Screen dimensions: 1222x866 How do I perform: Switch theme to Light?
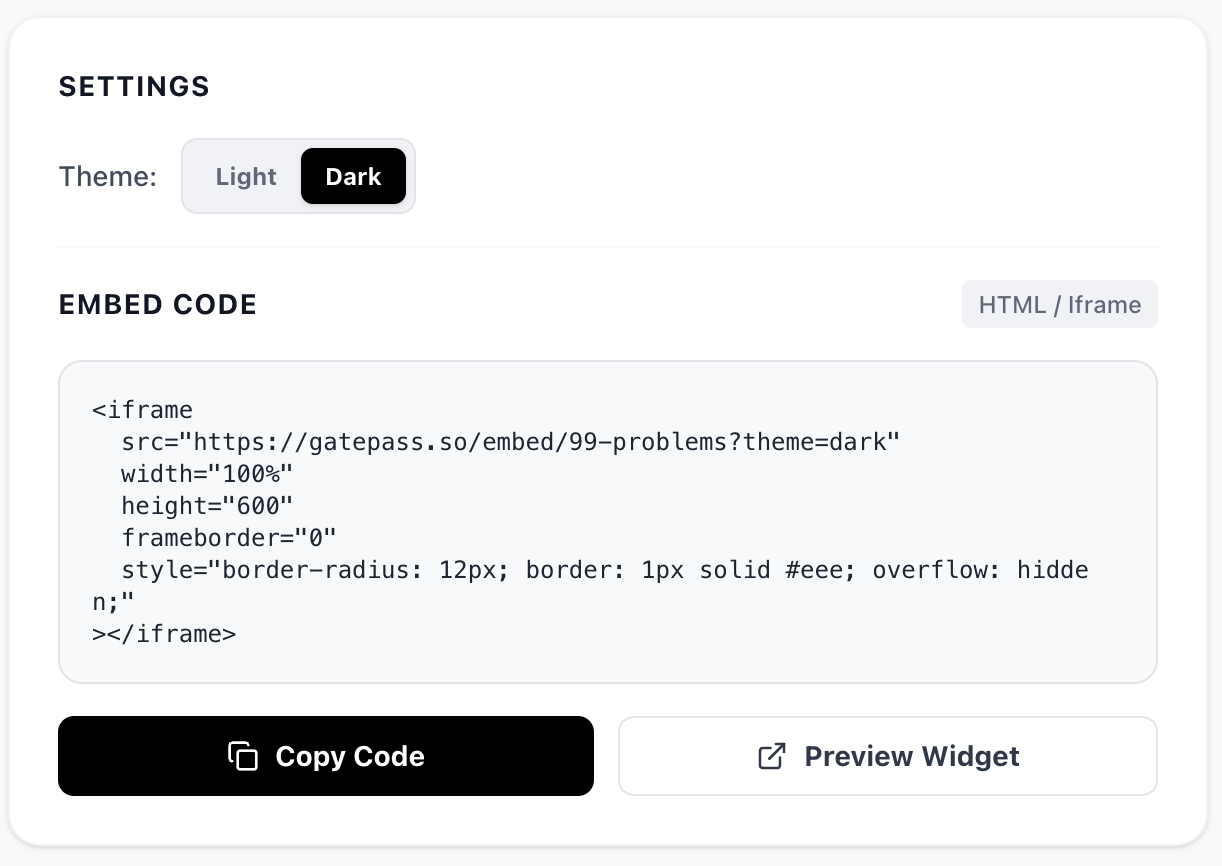tap(246, 177)
